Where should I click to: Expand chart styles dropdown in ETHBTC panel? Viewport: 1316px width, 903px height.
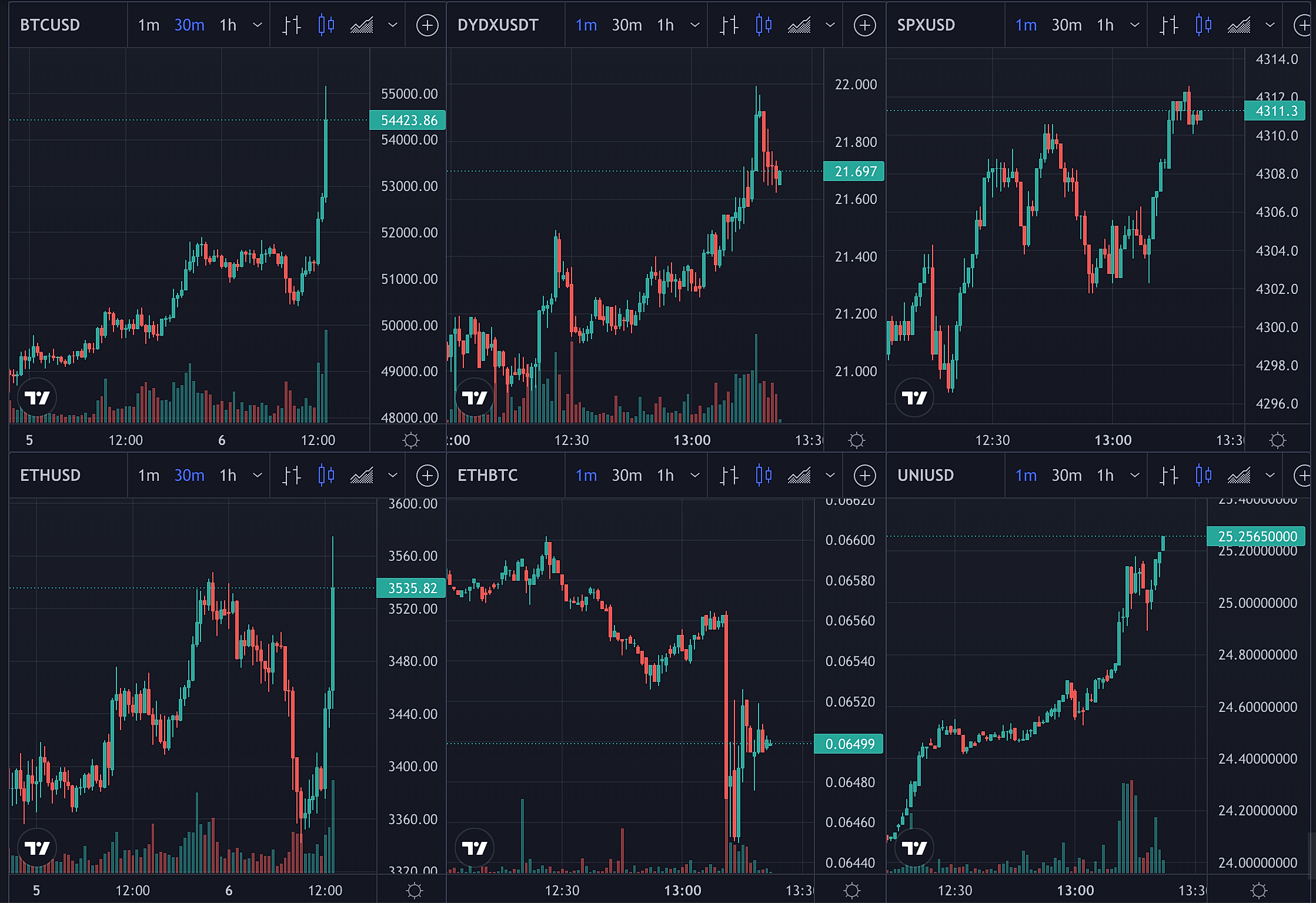830,476
